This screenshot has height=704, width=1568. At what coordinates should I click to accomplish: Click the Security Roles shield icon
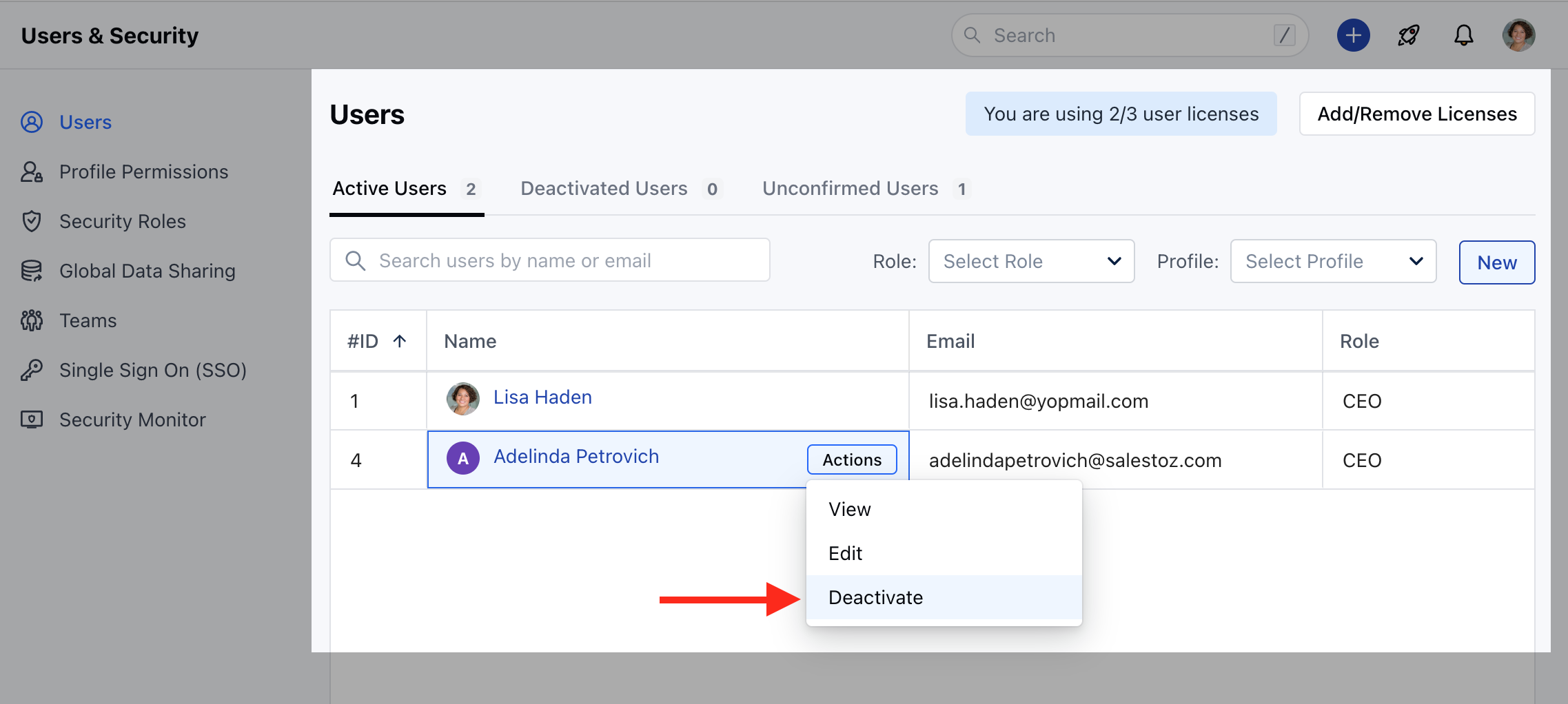coord(32,221)
